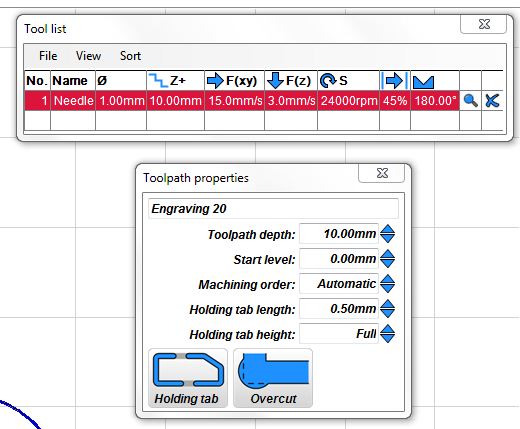
Task: Close the Tool list window
Action: point(484,24)
